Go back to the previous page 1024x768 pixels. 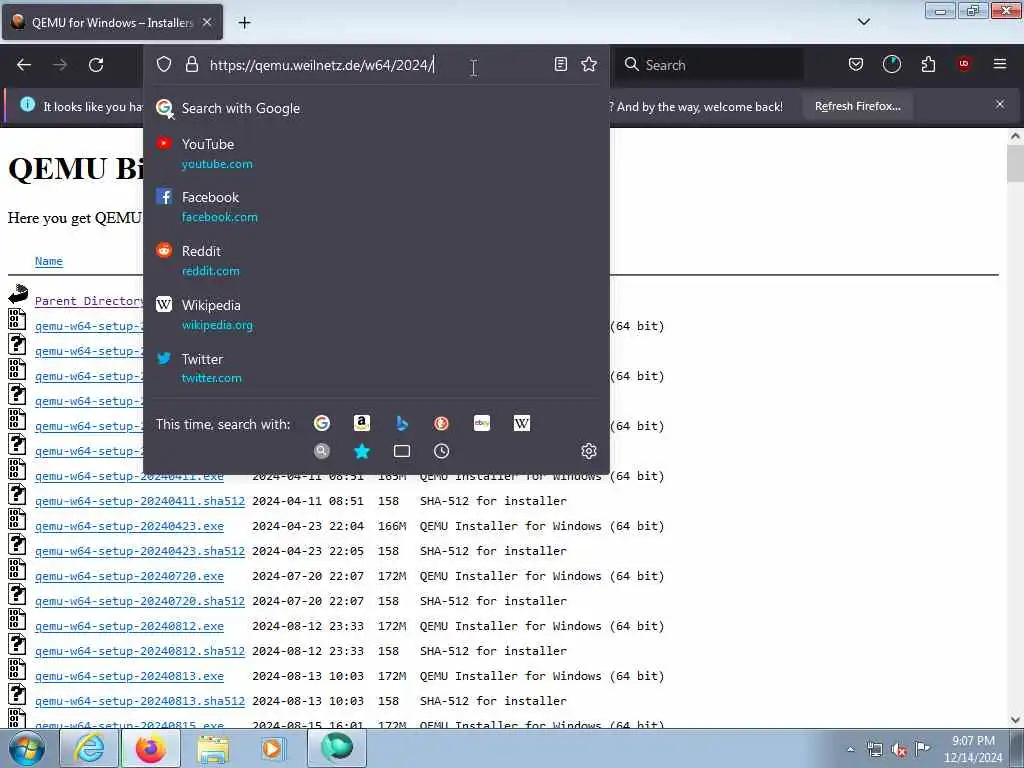[24, 65]
